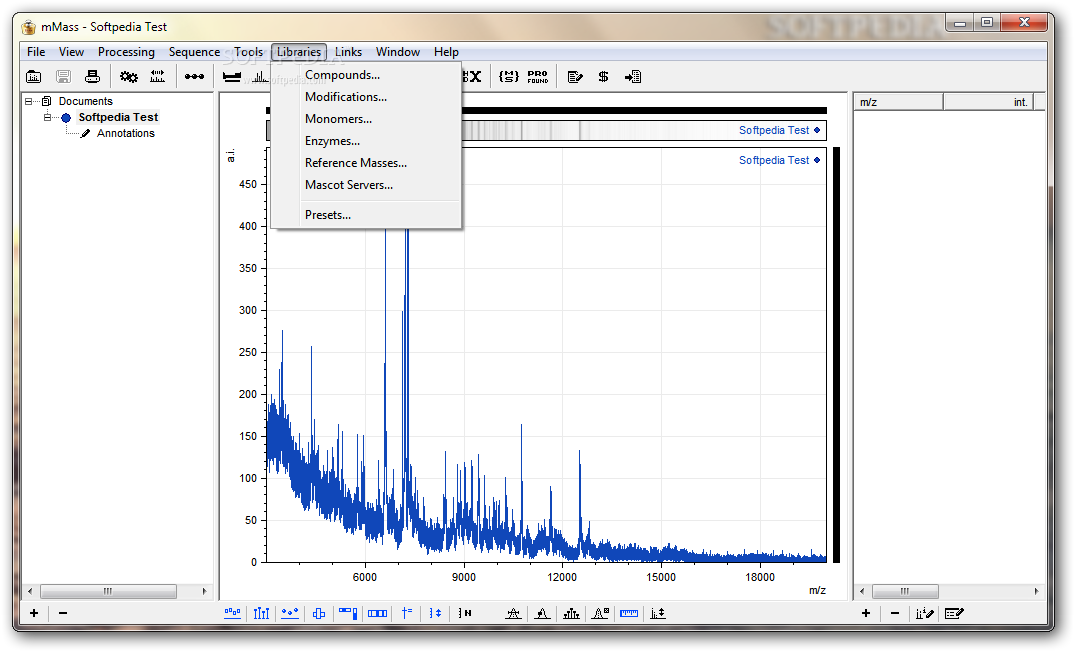This screenshot has height=652, width=1075.
Task: Open the View menu
Action: coord(71,52)
